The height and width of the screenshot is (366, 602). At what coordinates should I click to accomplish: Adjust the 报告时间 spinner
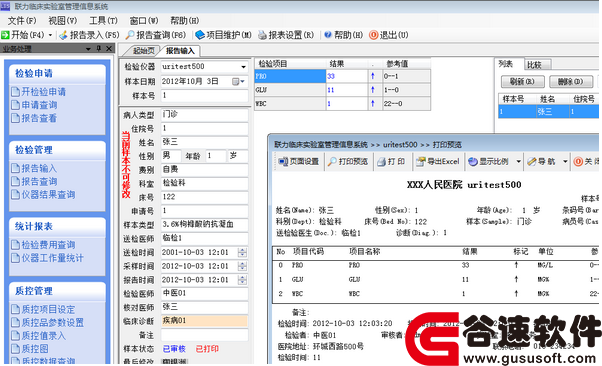click(242, 280)
